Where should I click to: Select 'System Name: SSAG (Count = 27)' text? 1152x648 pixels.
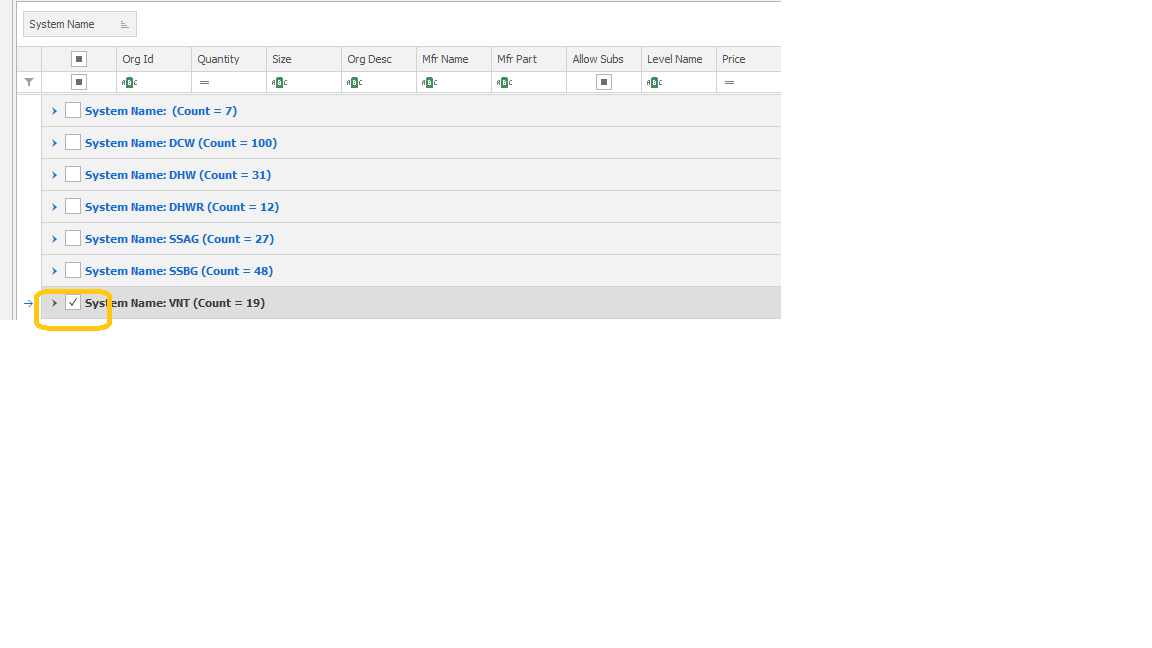coord(179,239)
